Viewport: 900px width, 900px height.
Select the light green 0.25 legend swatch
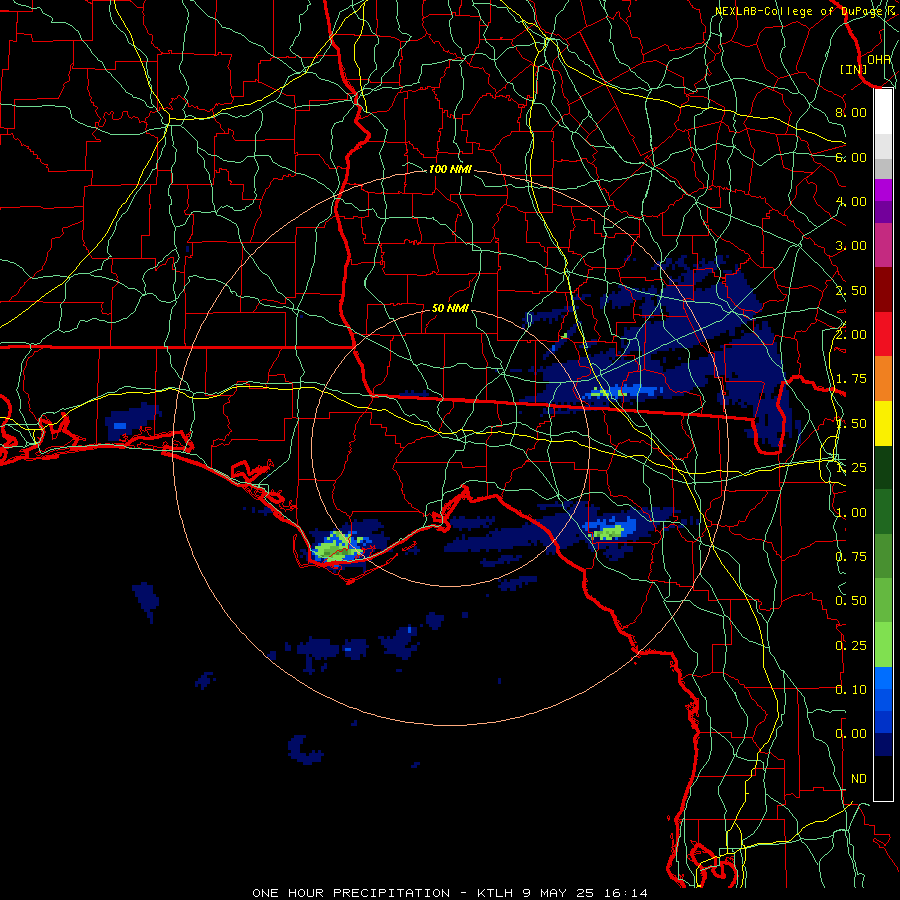coord(883,645)
